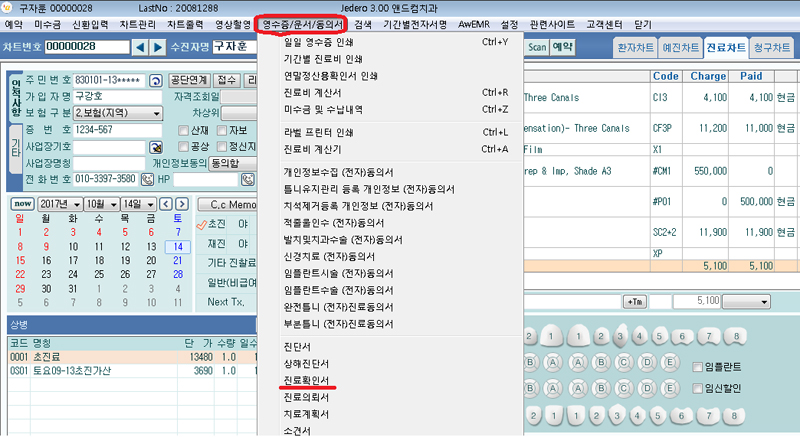Toggle the 임신할인 checkbox
The height and width of the screenshot is (437, 800).
coord(698,388)
